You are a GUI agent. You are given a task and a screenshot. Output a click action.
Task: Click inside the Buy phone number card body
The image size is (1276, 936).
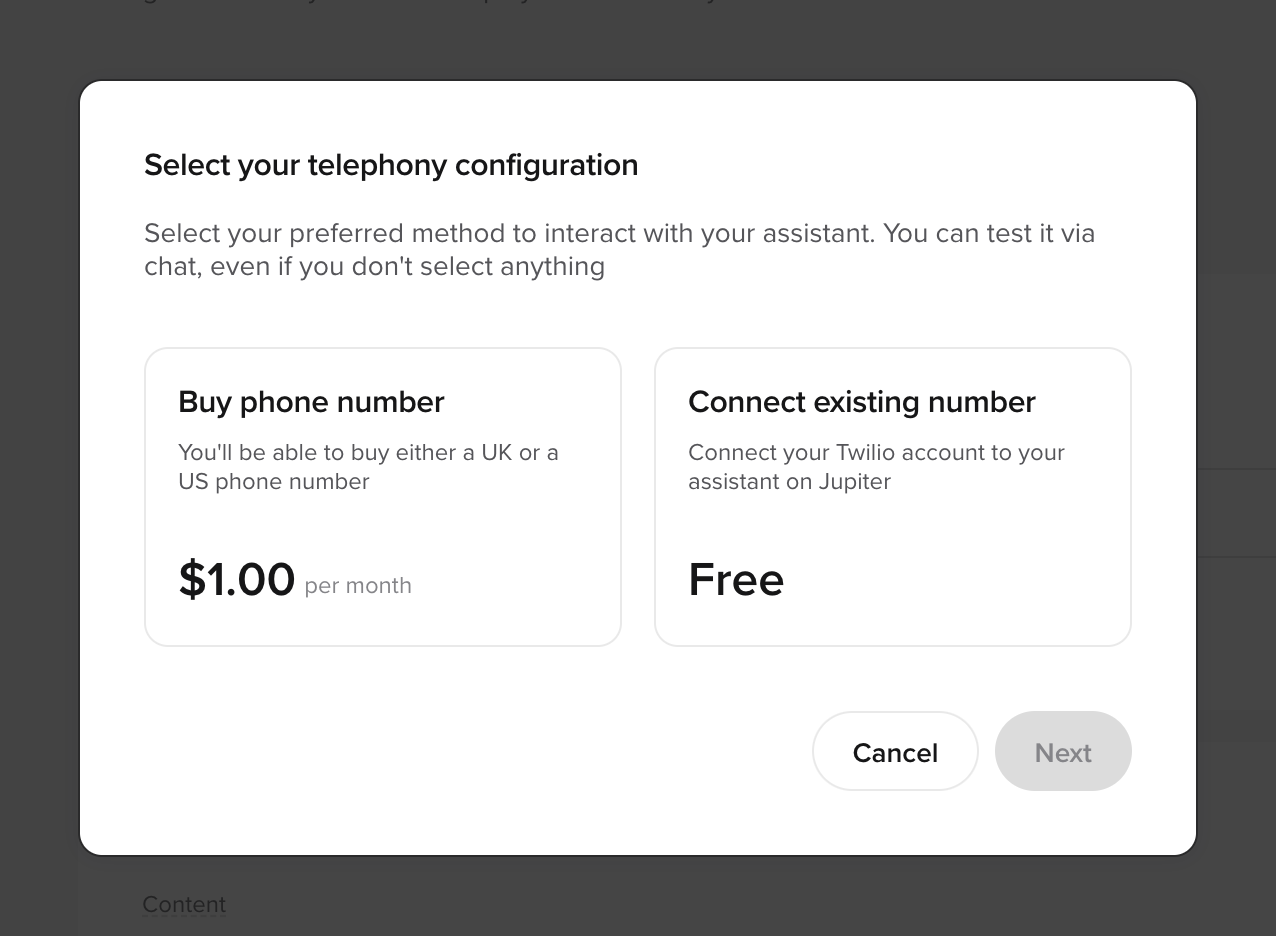tap(383, 530)
